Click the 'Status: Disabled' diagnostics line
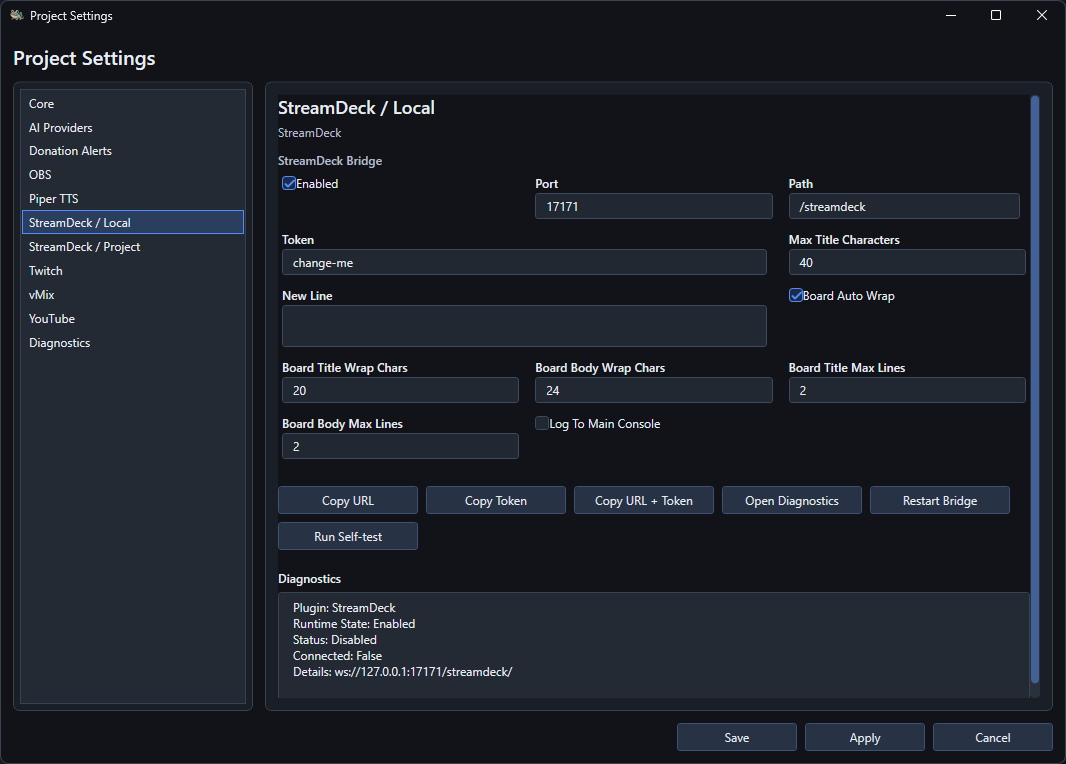This screenshot has height=764, width=1066. [x=334, y=640]
